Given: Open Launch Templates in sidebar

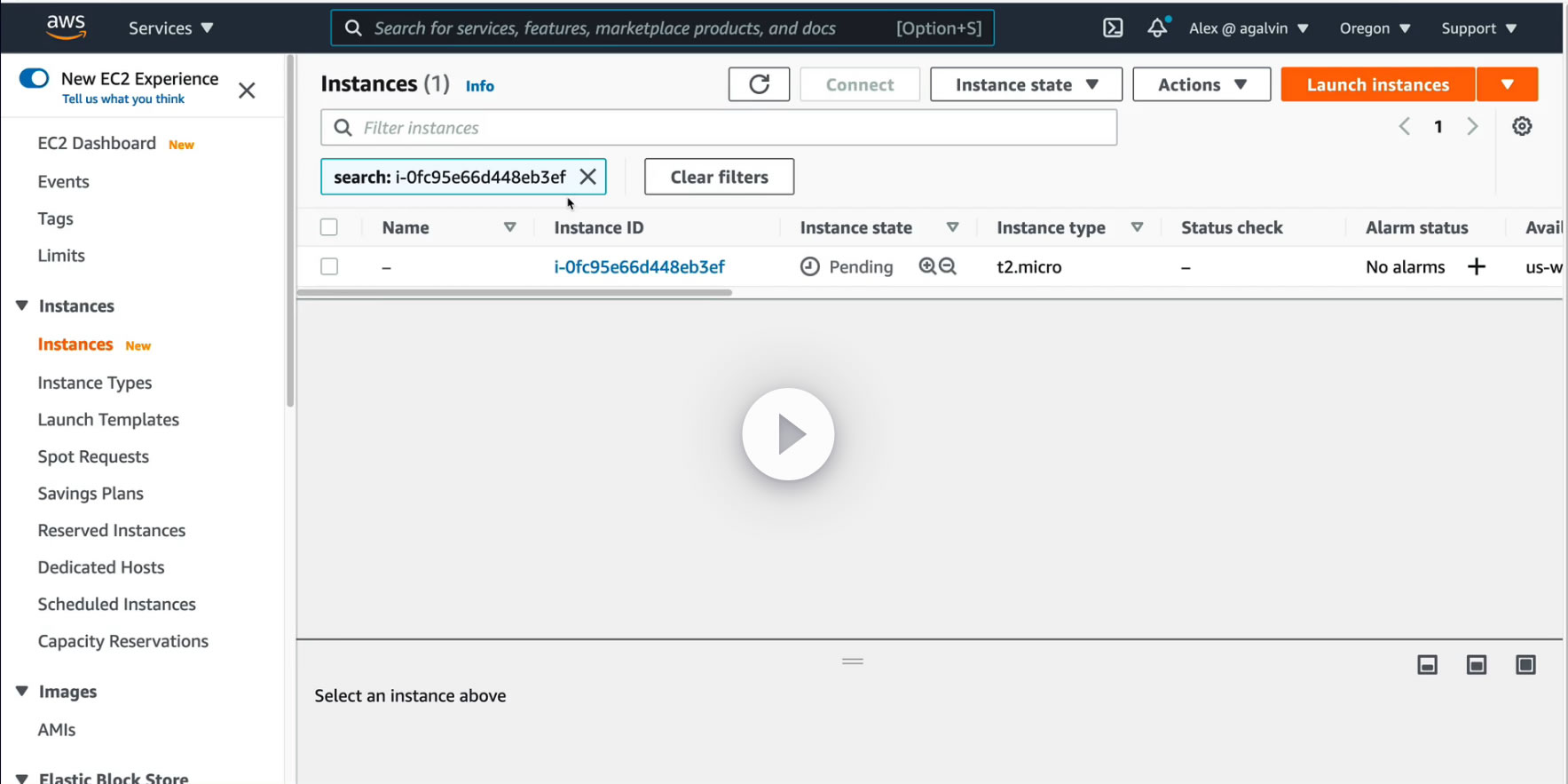Looking at the screenshot, I should tap(108, 420).
